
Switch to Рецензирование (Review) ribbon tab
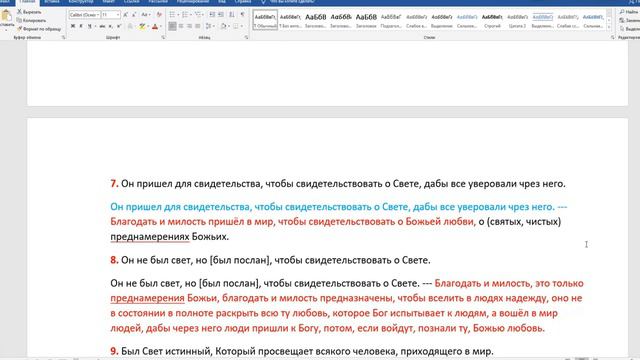pyautogui.click(x=193, y=2)
